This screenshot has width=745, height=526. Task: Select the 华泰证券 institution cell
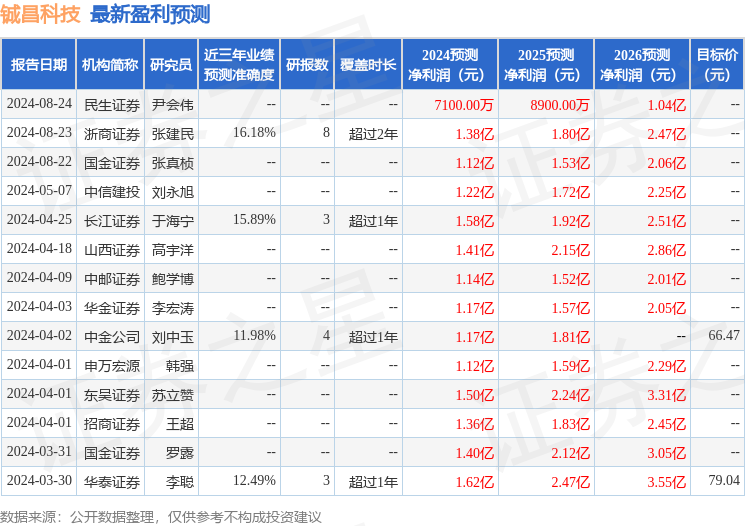[112, 481]
